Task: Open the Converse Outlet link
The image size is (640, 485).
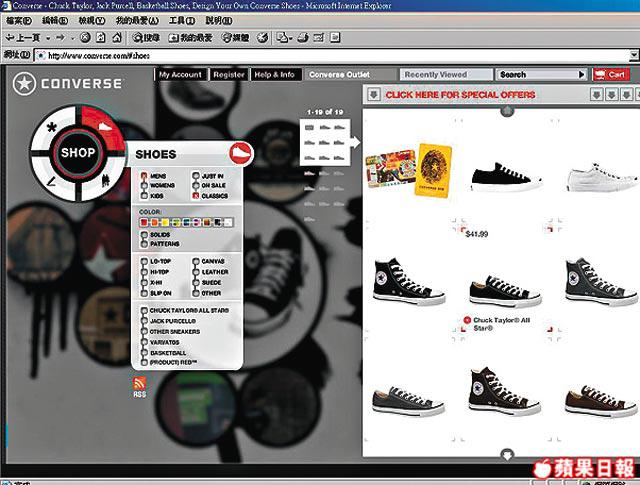Action: point(339,75)
